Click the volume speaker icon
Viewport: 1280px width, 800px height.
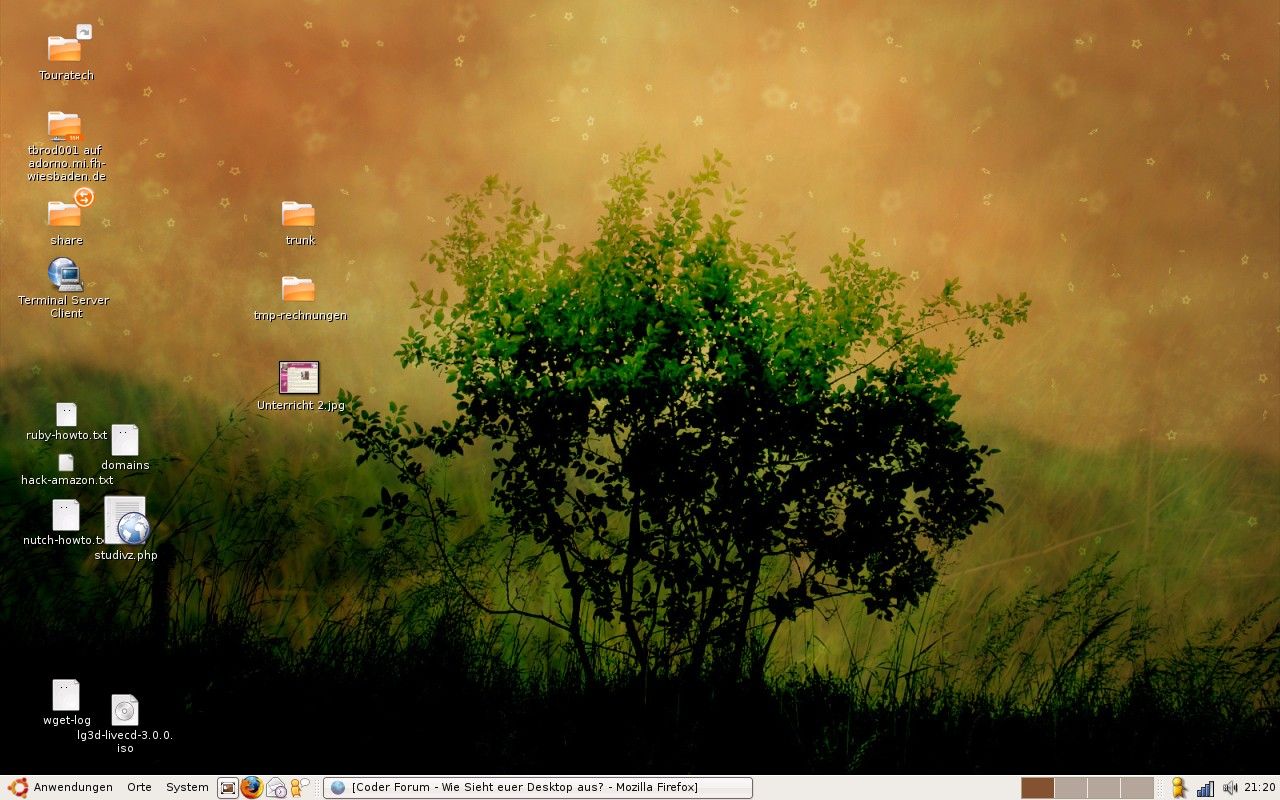[x=1229, y=787]
